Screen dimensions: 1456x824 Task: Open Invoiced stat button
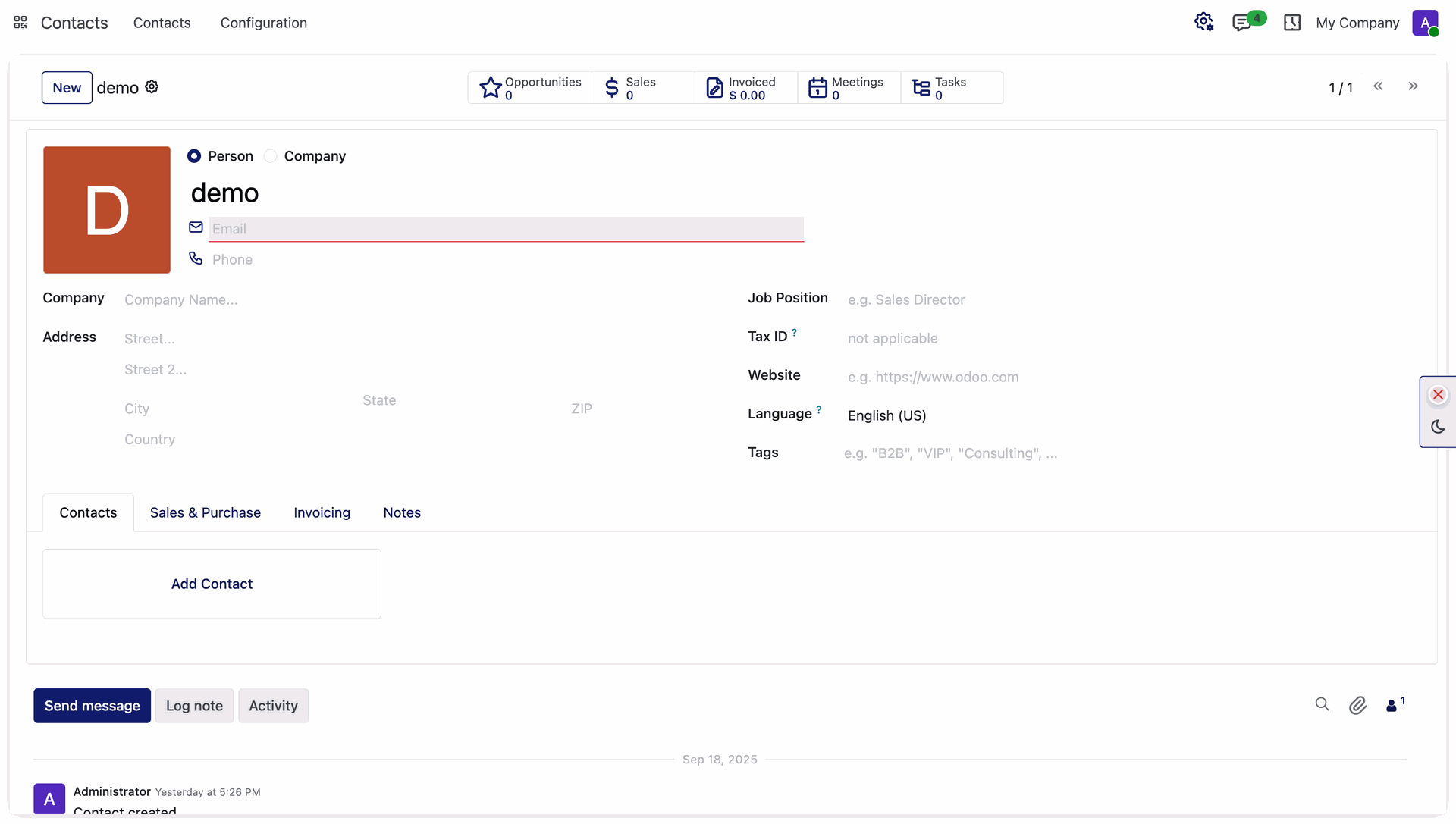pyautogui.click(x=746, y=88)
